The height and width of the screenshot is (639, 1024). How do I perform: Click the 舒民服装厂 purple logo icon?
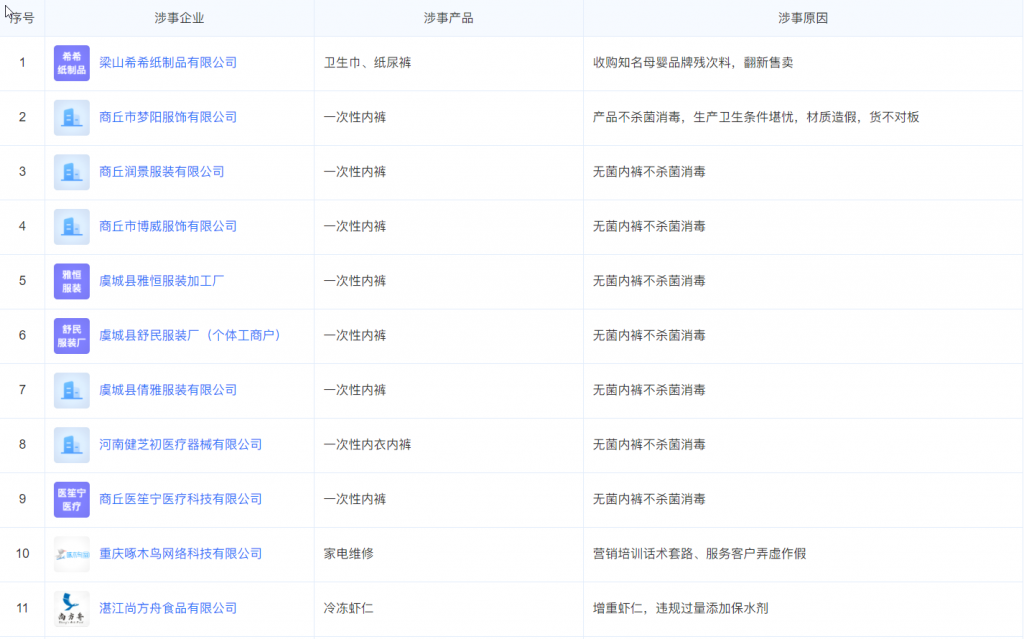72,336
